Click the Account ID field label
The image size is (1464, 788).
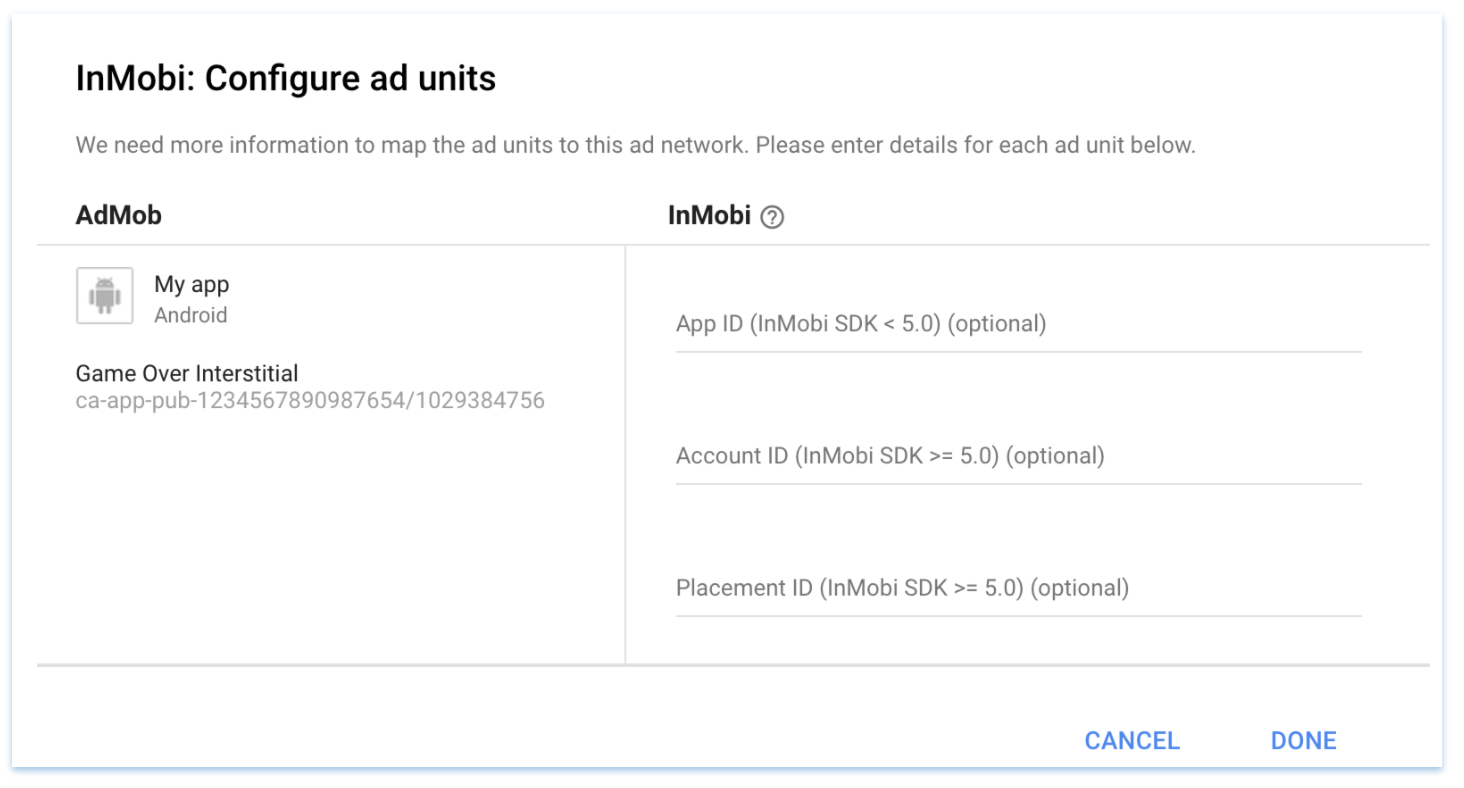coord(889,455)
